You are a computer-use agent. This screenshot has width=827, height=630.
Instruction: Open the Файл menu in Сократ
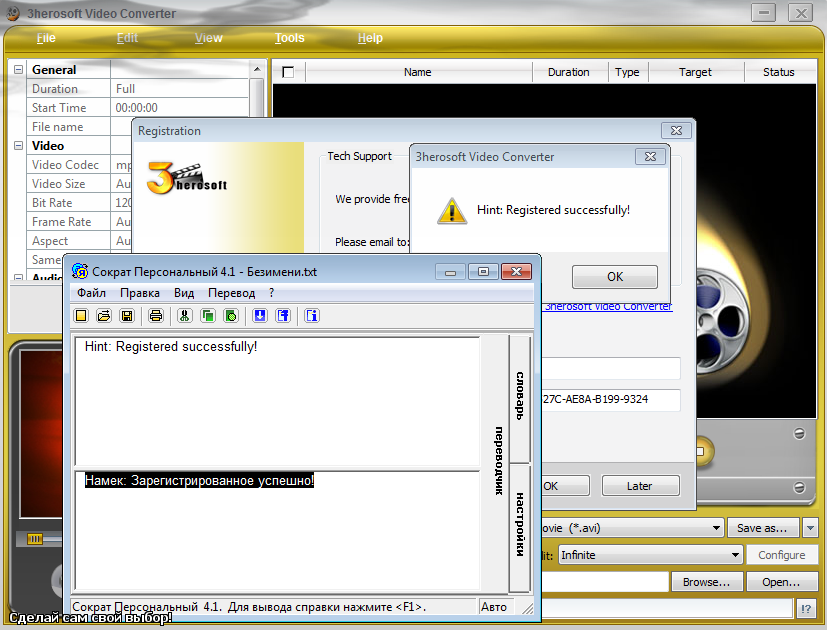coord(91,293)
